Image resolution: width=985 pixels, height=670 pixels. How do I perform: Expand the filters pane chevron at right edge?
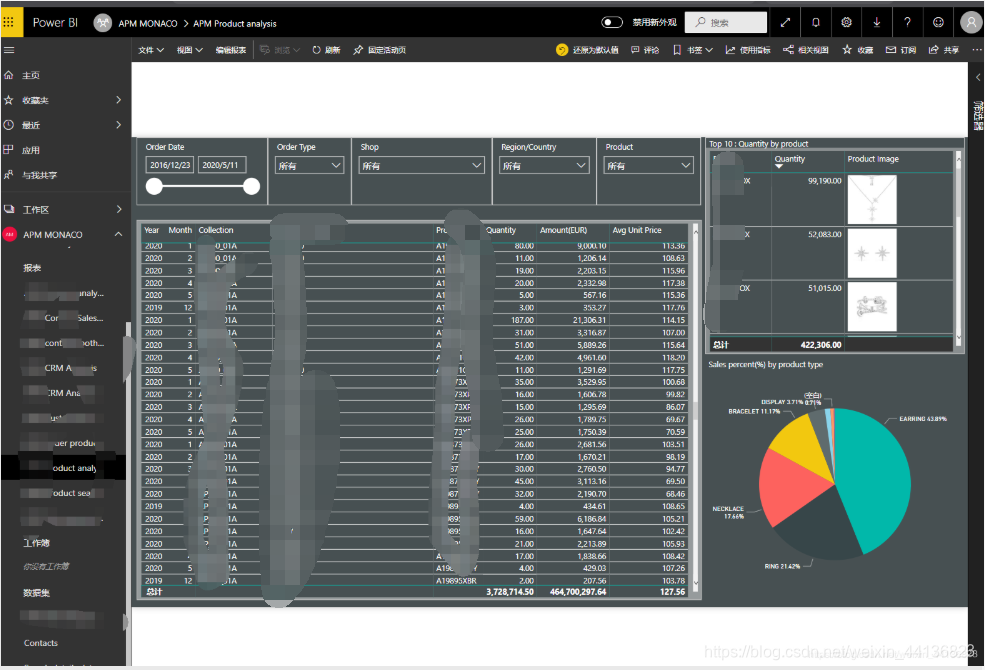(977, 77)
